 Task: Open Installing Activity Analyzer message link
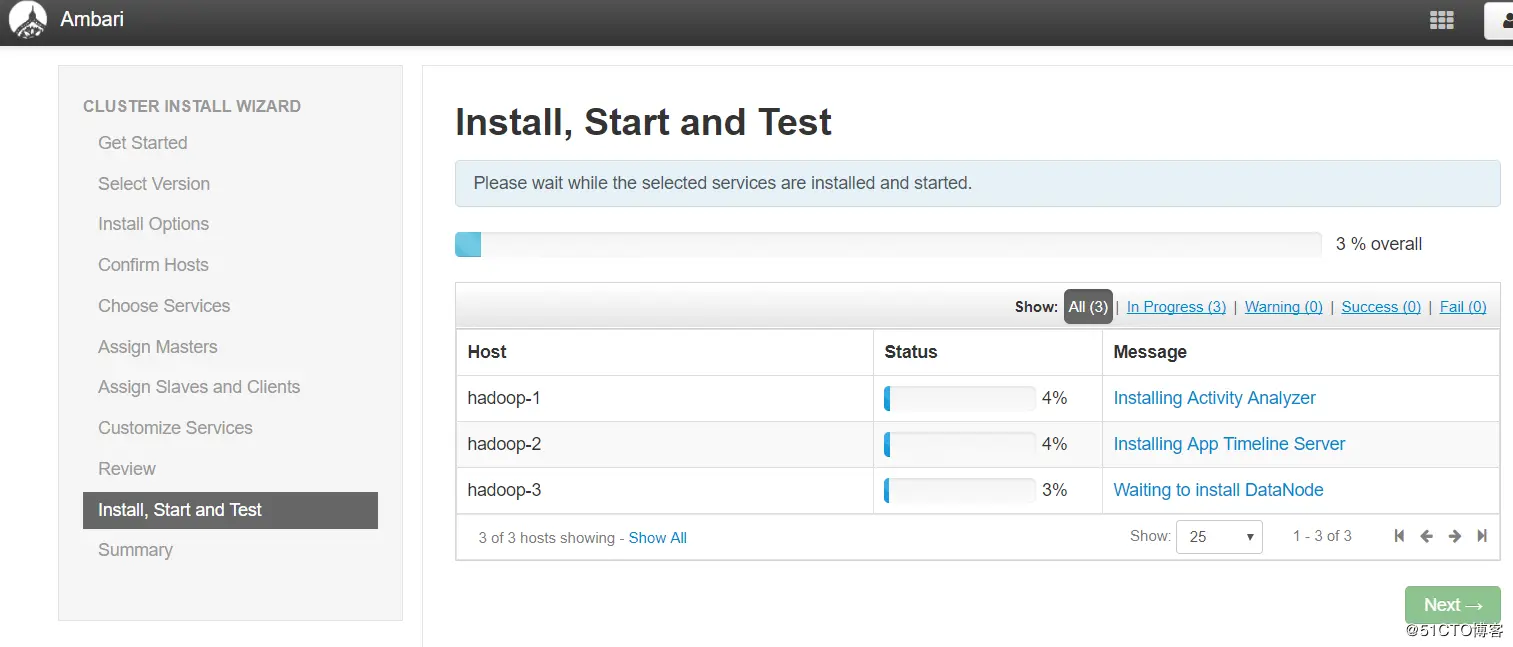[x=1214, y=398]
